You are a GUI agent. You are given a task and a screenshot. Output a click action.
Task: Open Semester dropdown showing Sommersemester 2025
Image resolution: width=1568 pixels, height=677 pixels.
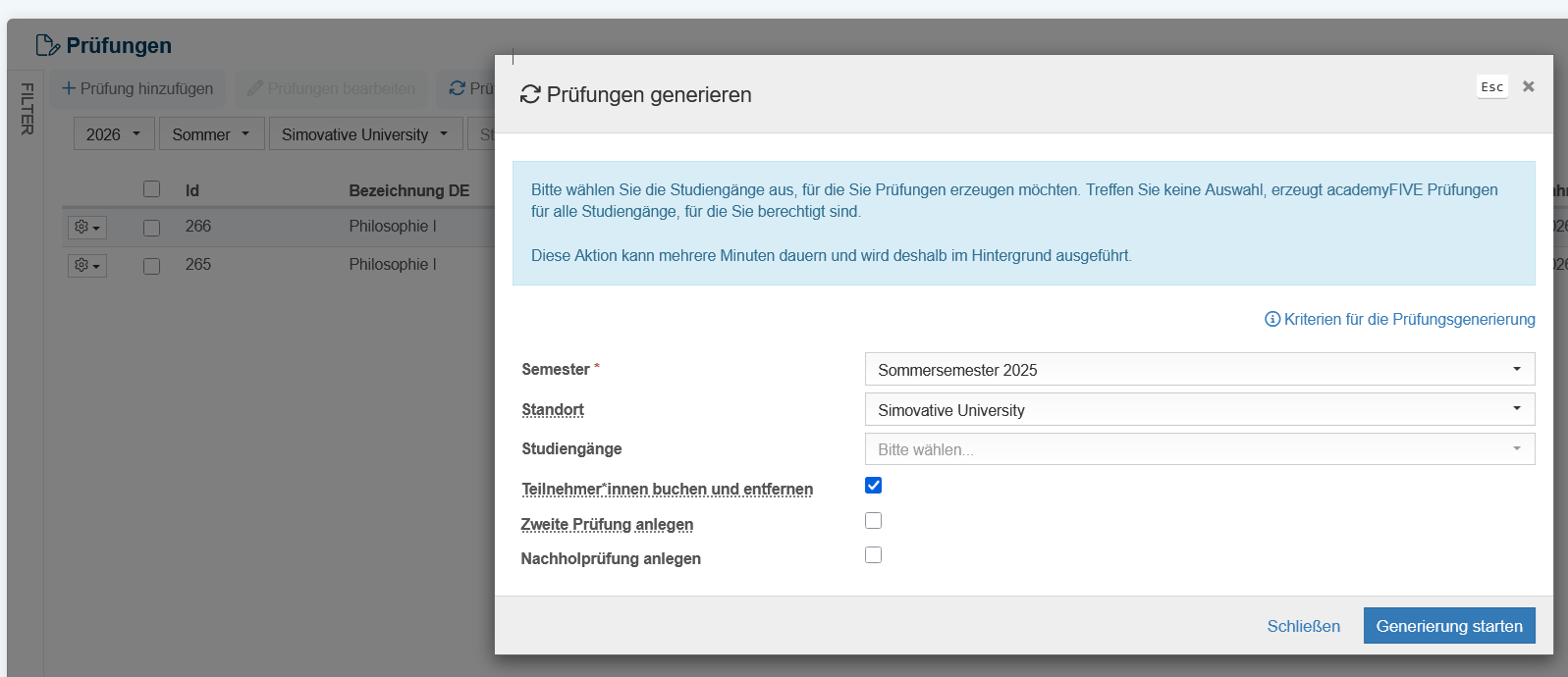(1200, 369)
